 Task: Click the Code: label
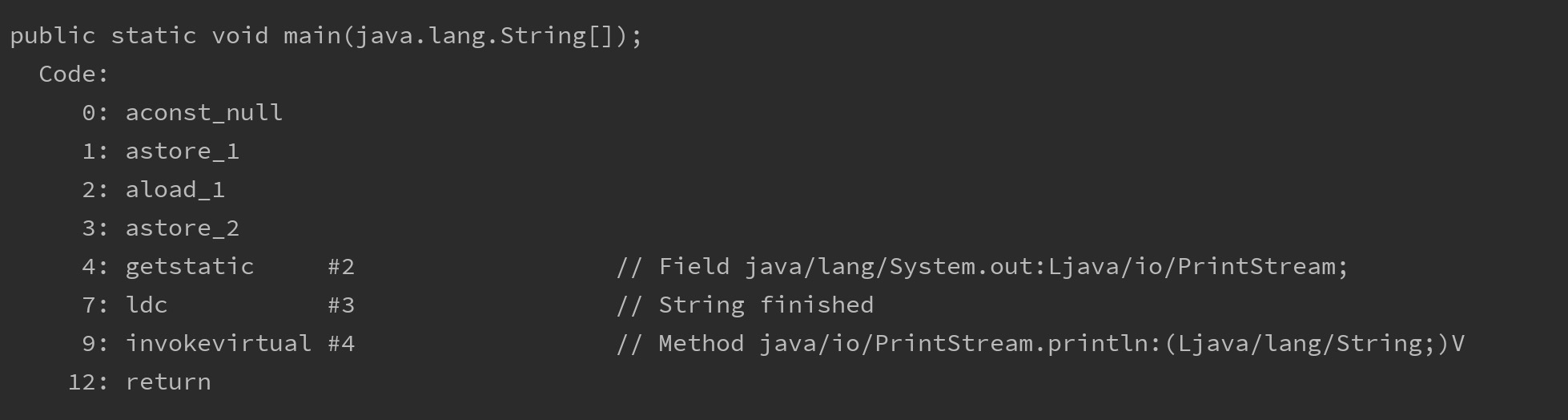click(x=74, y=75)
